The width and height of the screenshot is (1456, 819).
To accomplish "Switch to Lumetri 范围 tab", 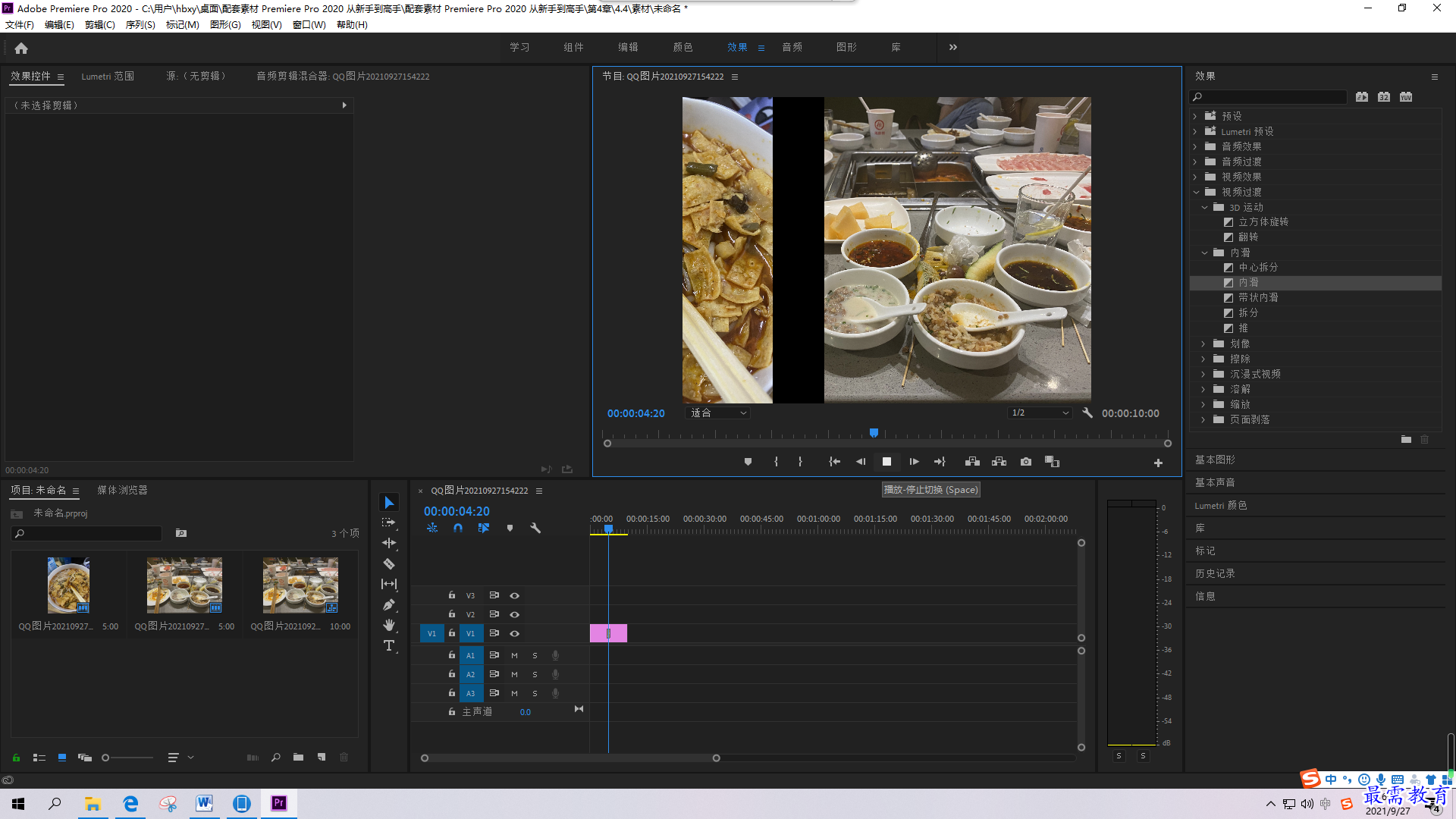I will 108,77.
